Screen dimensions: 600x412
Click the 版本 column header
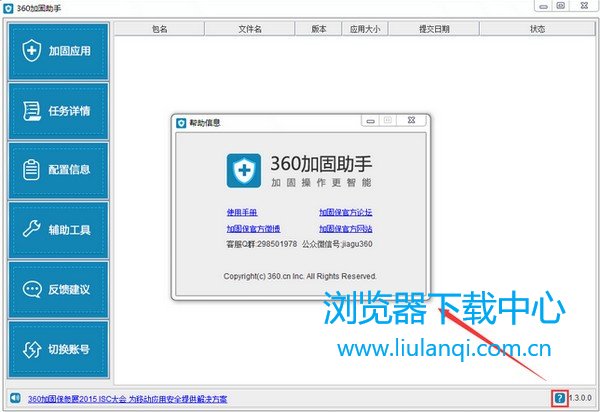tap(318, 29)
